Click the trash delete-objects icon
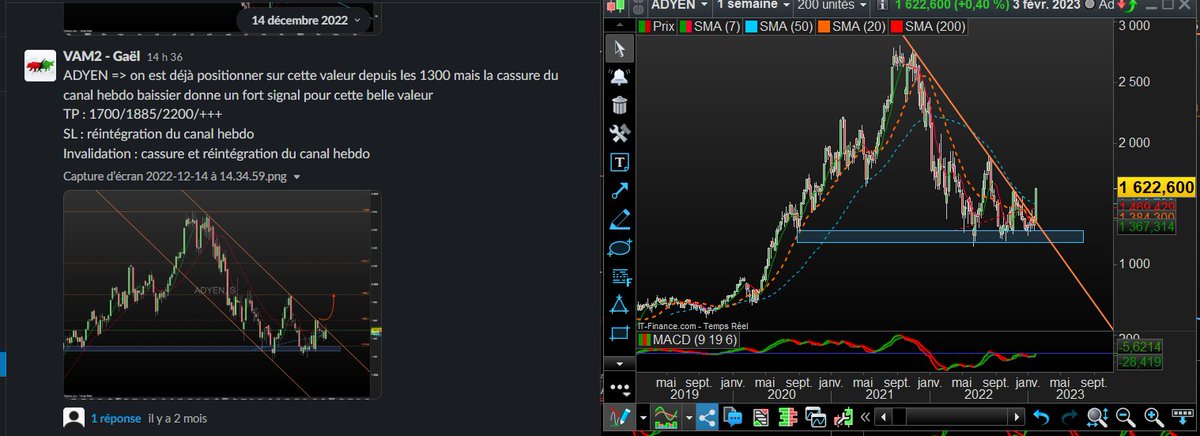The image size is (1200, 436). point(620,104)
